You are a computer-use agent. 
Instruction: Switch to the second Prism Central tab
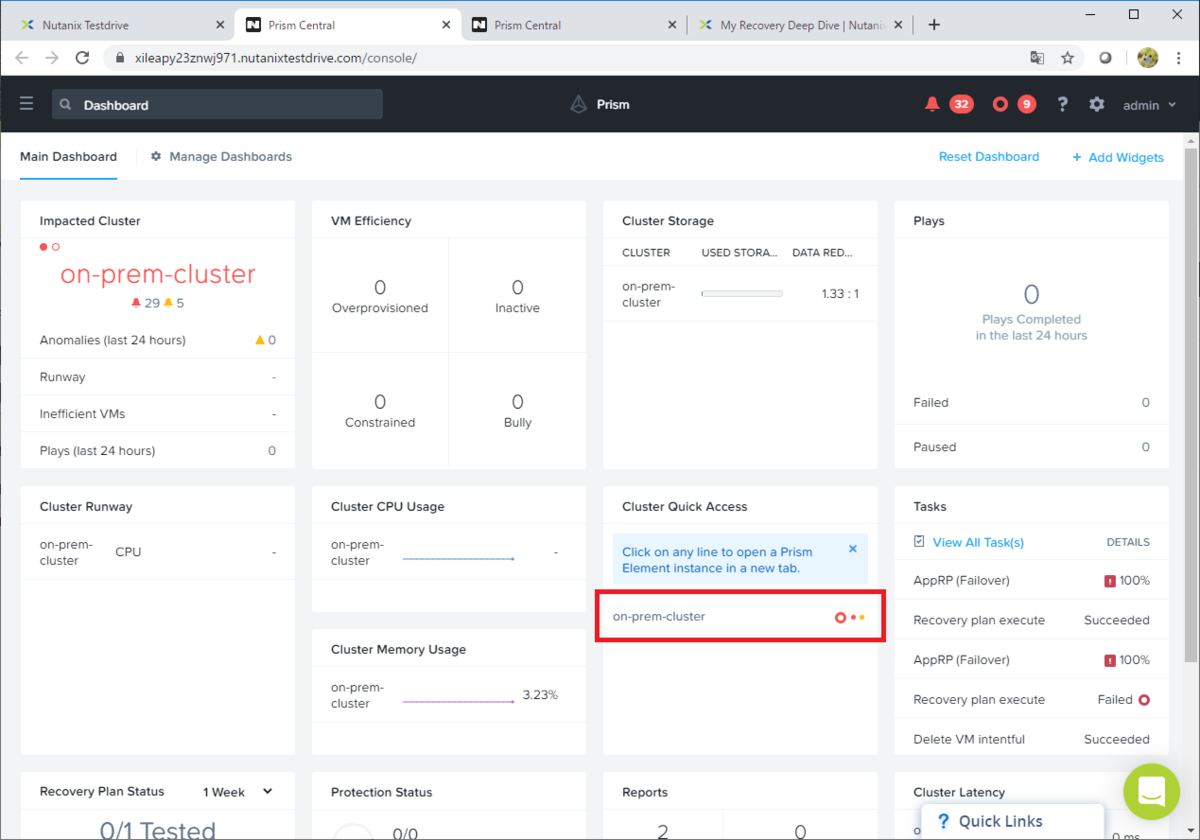tap(574, 25)
